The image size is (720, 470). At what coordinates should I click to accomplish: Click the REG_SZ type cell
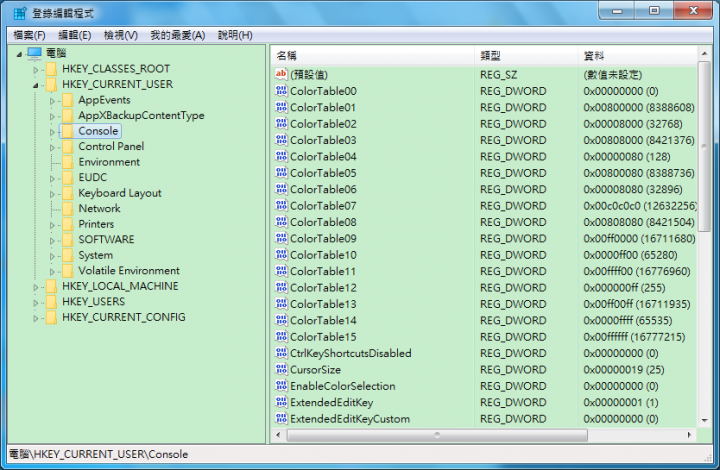[x=498, y=74]
